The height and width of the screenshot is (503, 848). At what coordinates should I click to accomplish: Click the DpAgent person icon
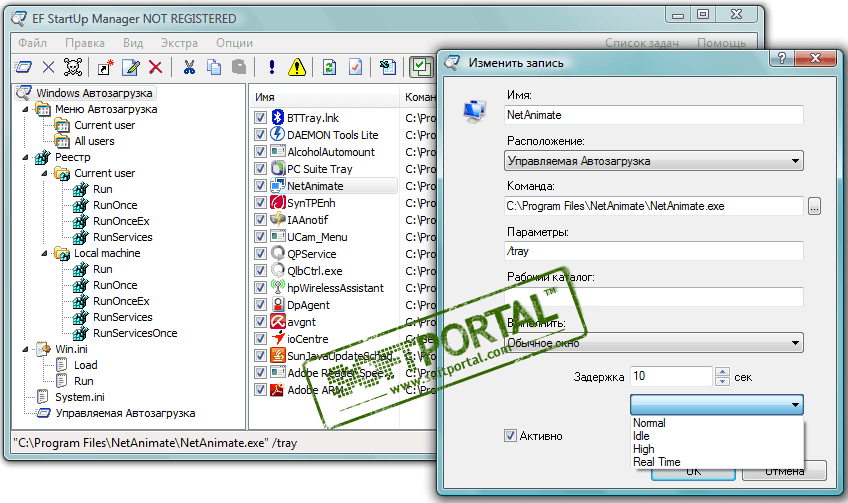pyautogui.click(x=277, y=305)
